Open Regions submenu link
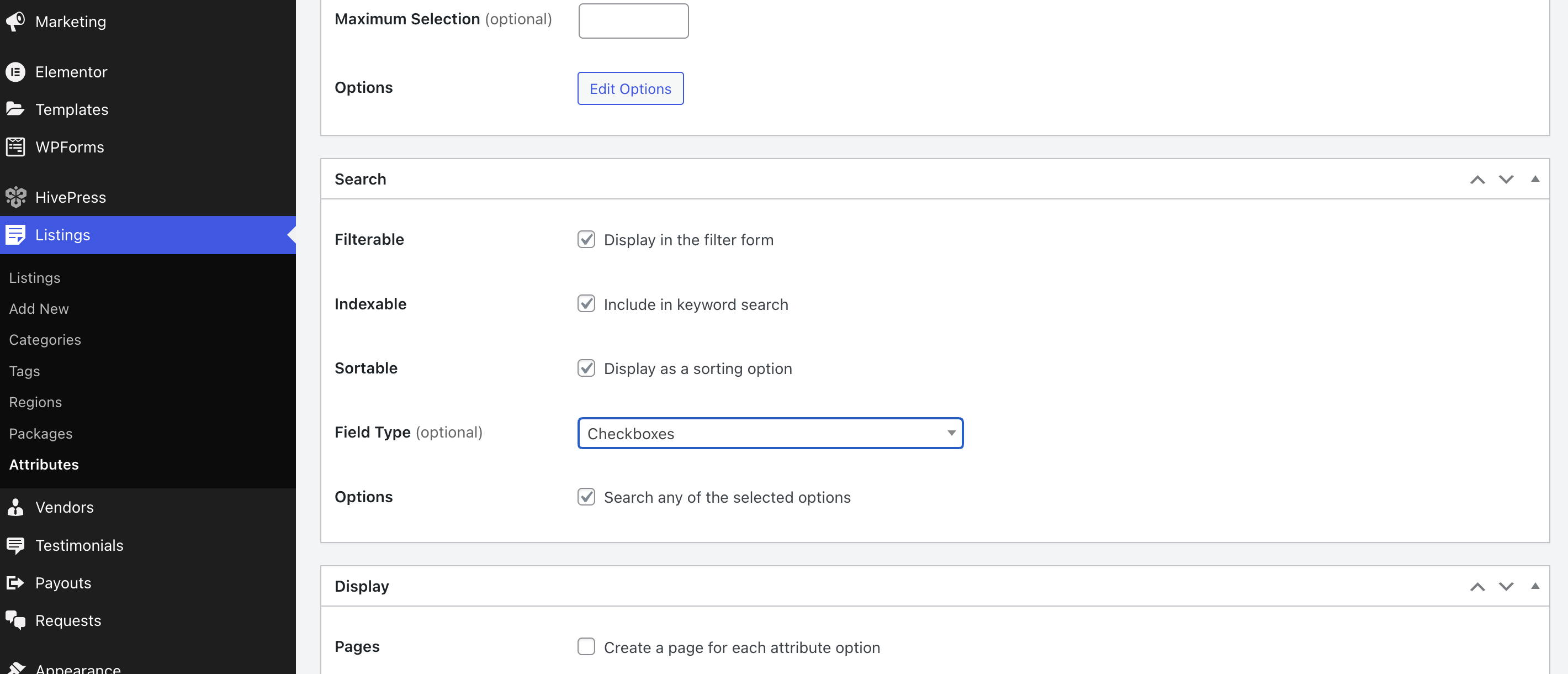 point(35,402)
